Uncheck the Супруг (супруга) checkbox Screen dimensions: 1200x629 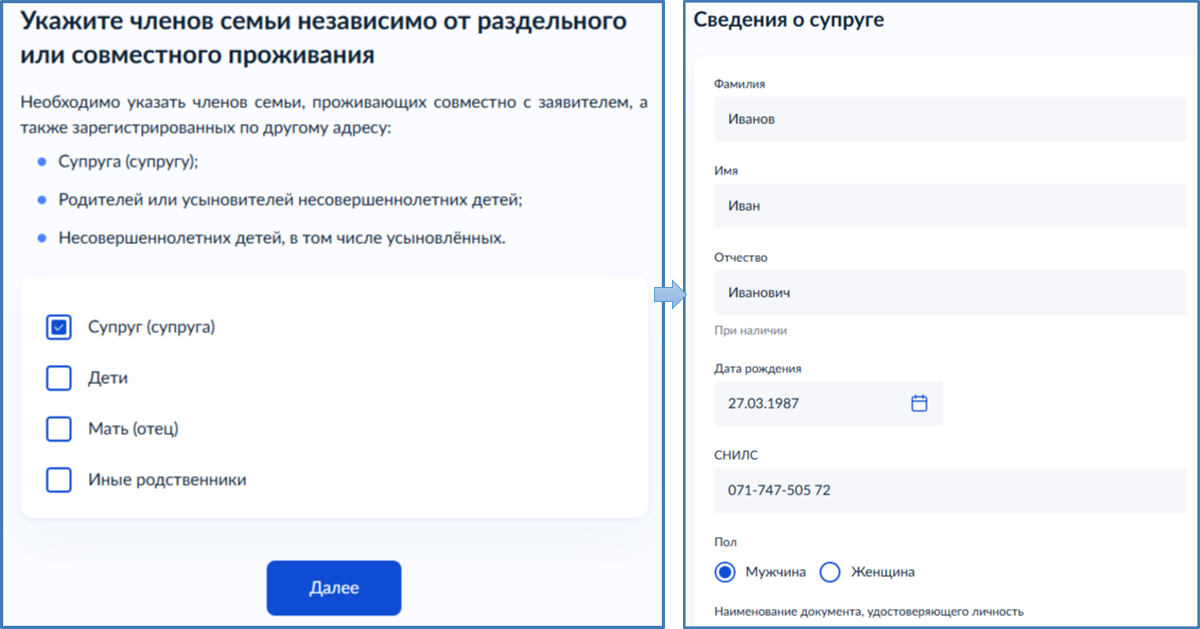(x=59, y=327)
